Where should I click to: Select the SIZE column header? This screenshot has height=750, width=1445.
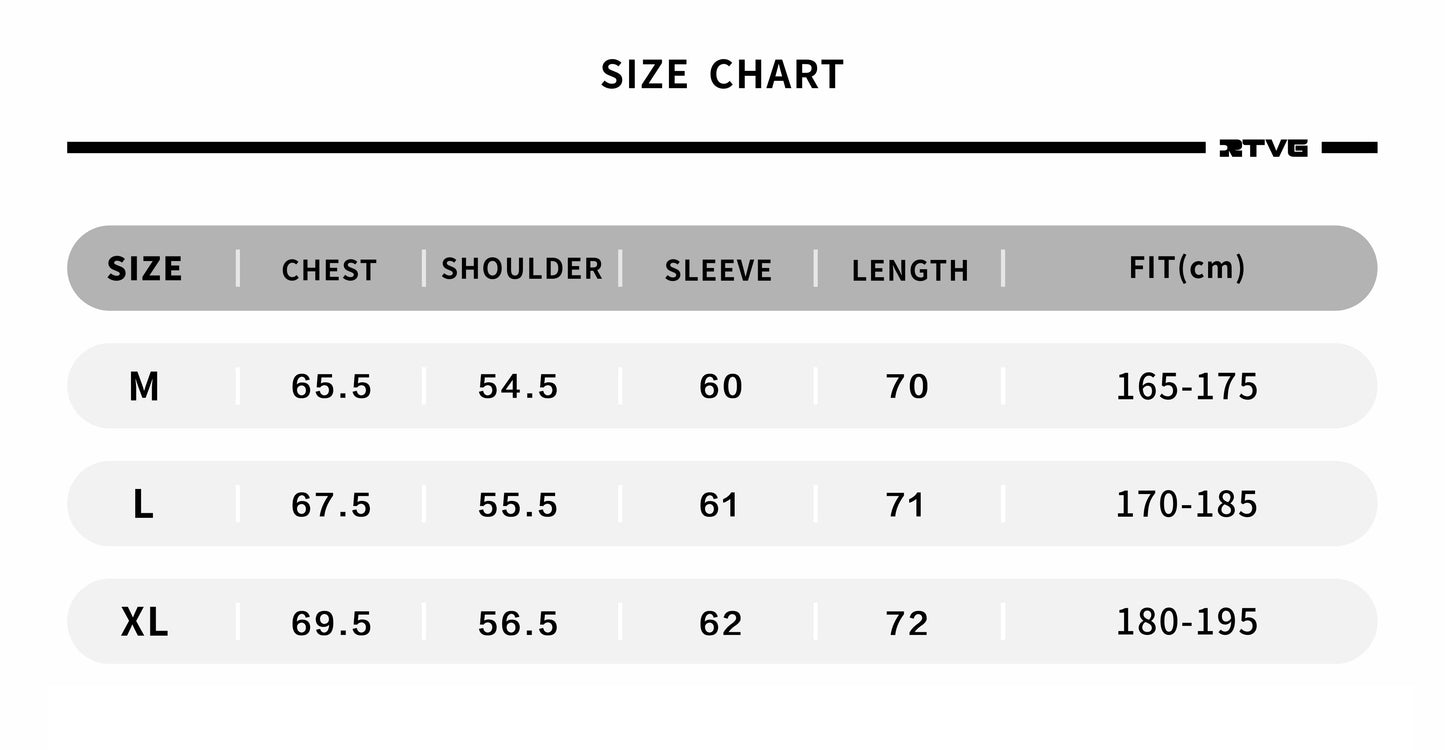pos(145,269)
